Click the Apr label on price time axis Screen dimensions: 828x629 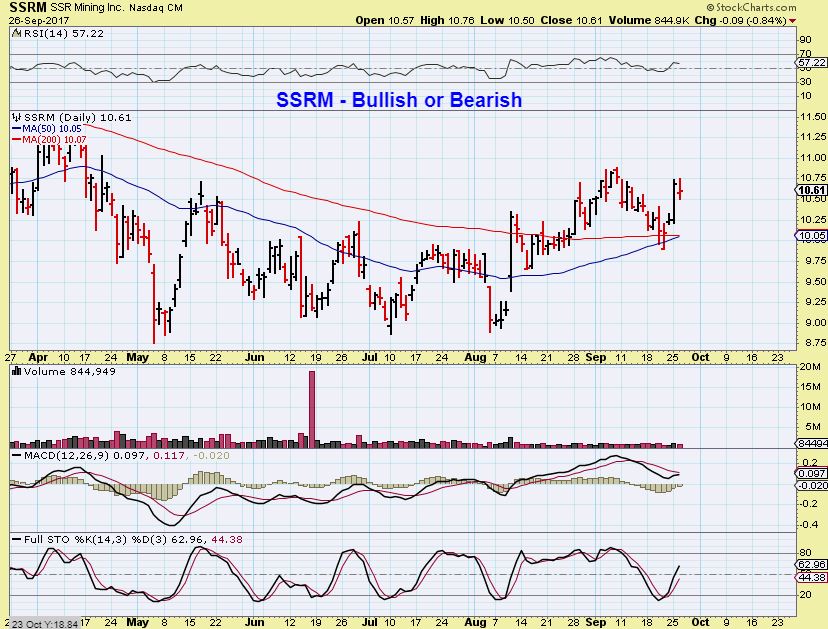coord(38,358)
